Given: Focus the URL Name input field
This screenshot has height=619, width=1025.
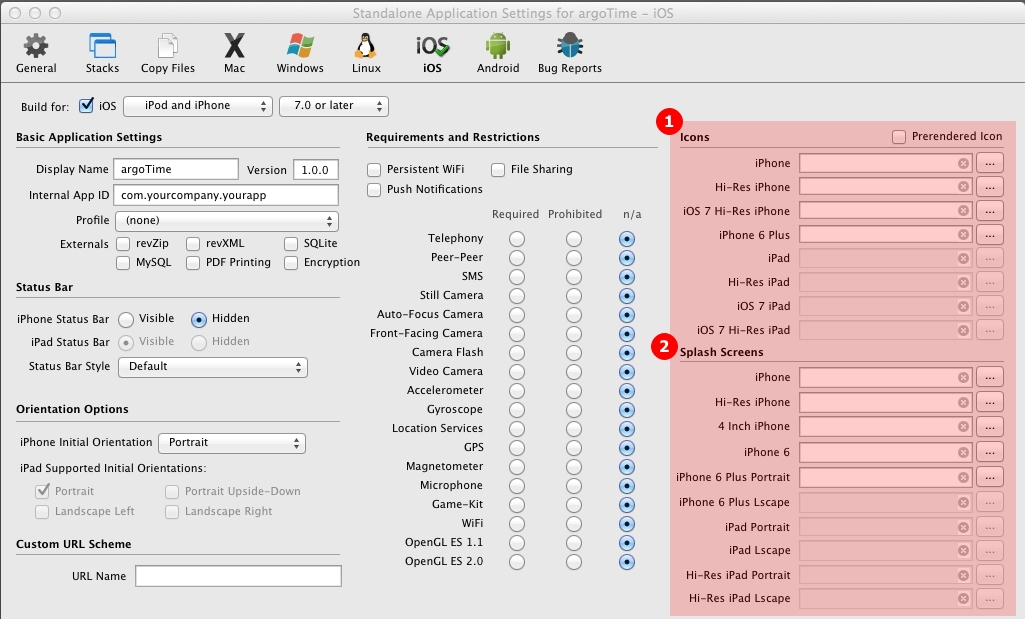Looking at the screenshot, I should click(x=239, y=577).
